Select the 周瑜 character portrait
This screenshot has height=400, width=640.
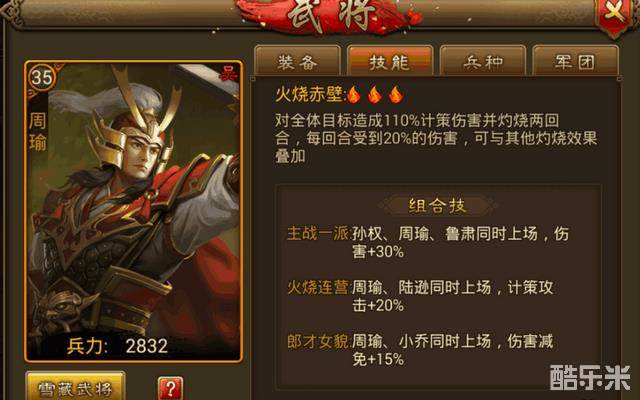134,211
